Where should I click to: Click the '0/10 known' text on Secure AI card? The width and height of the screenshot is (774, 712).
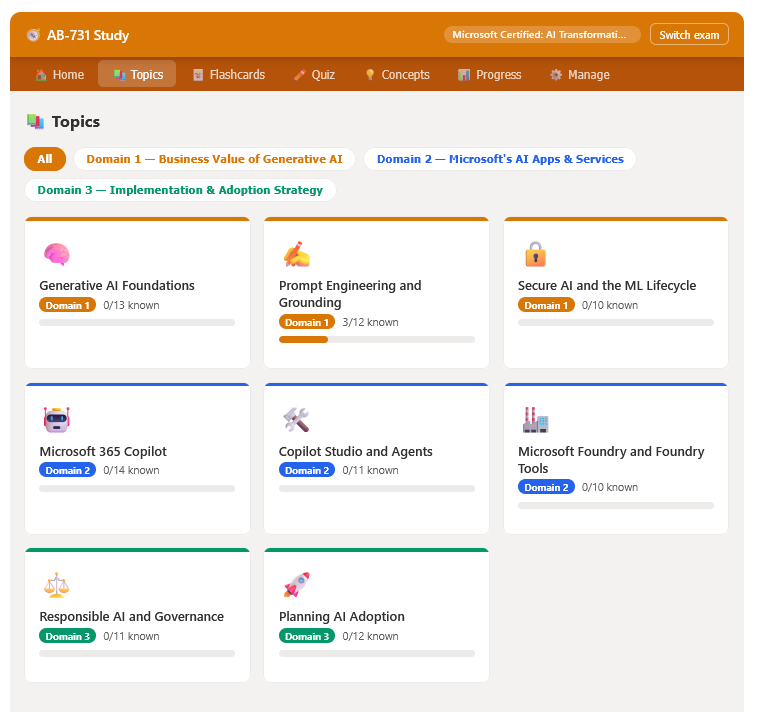point(610,305)
